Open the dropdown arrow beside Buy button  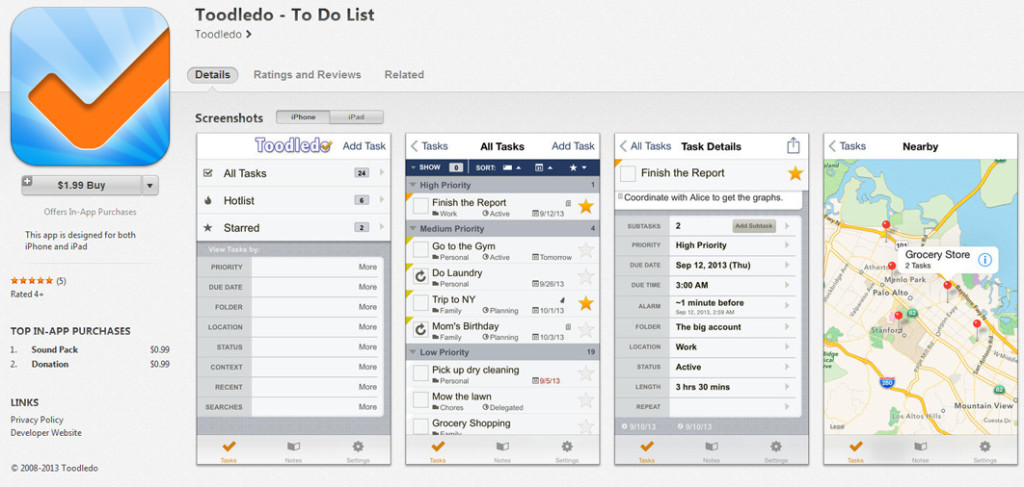[x=150, y=185]
